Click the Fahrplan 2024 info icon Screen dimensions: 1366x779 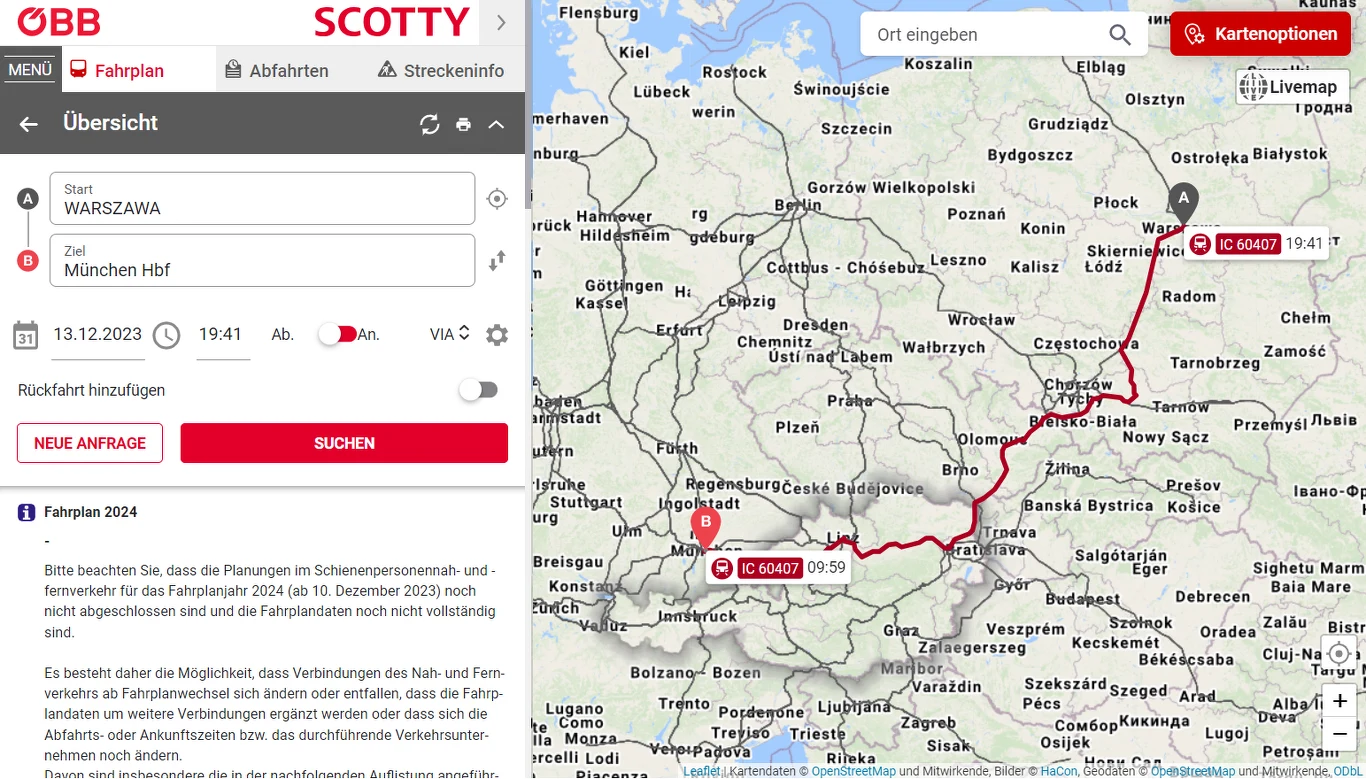click(x=27, y=512)
